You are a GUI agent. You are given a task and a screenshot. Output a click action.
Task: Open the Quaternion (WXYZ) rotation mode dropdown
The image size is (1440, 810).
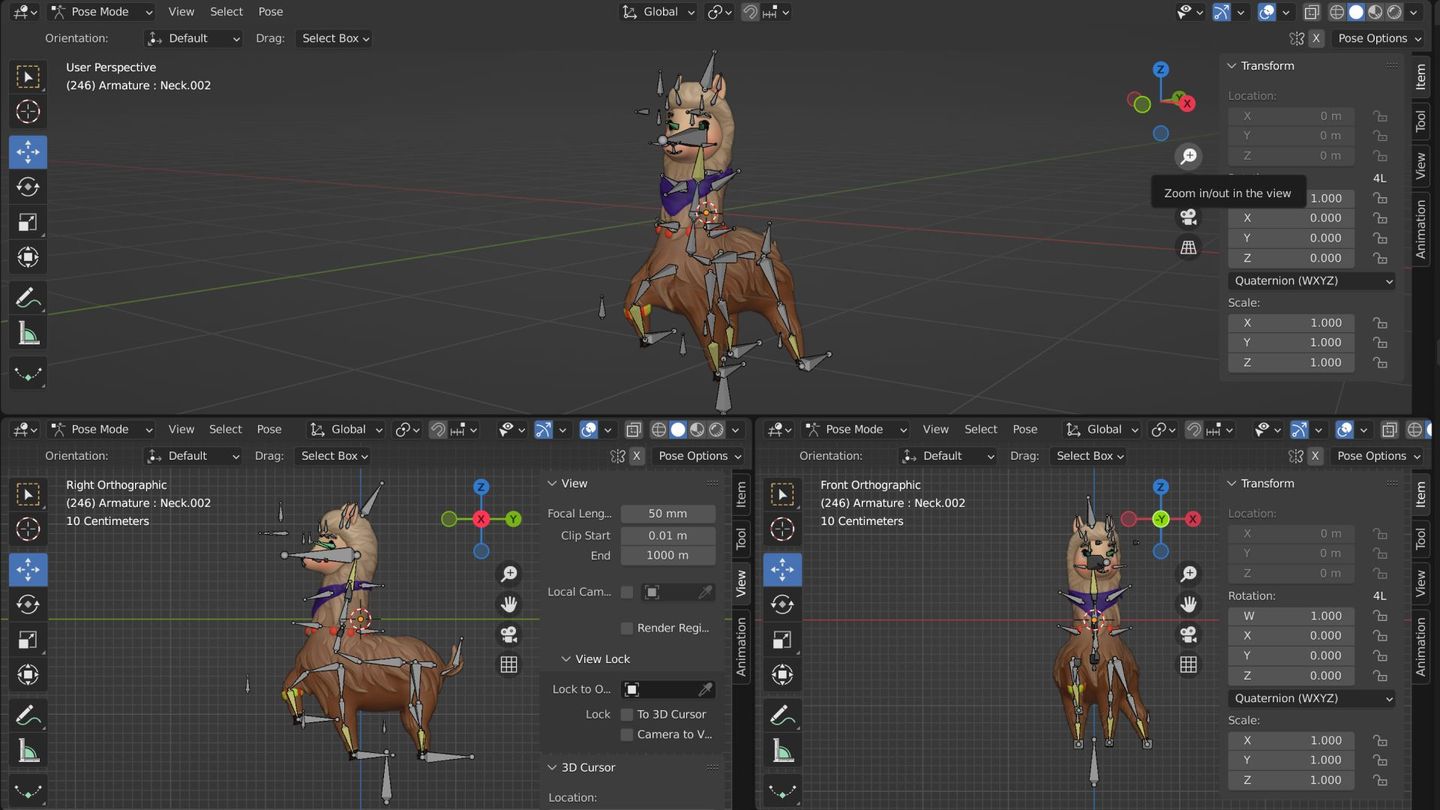(1311, 281)
